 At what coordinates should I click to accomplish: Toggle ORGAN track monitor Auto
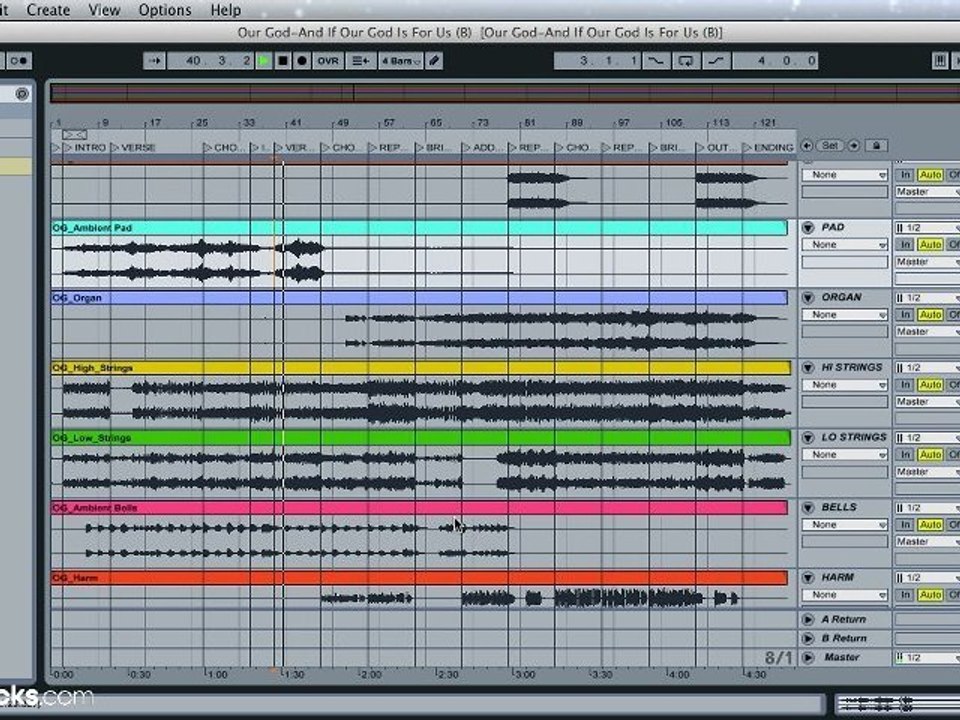pos(930,315)
